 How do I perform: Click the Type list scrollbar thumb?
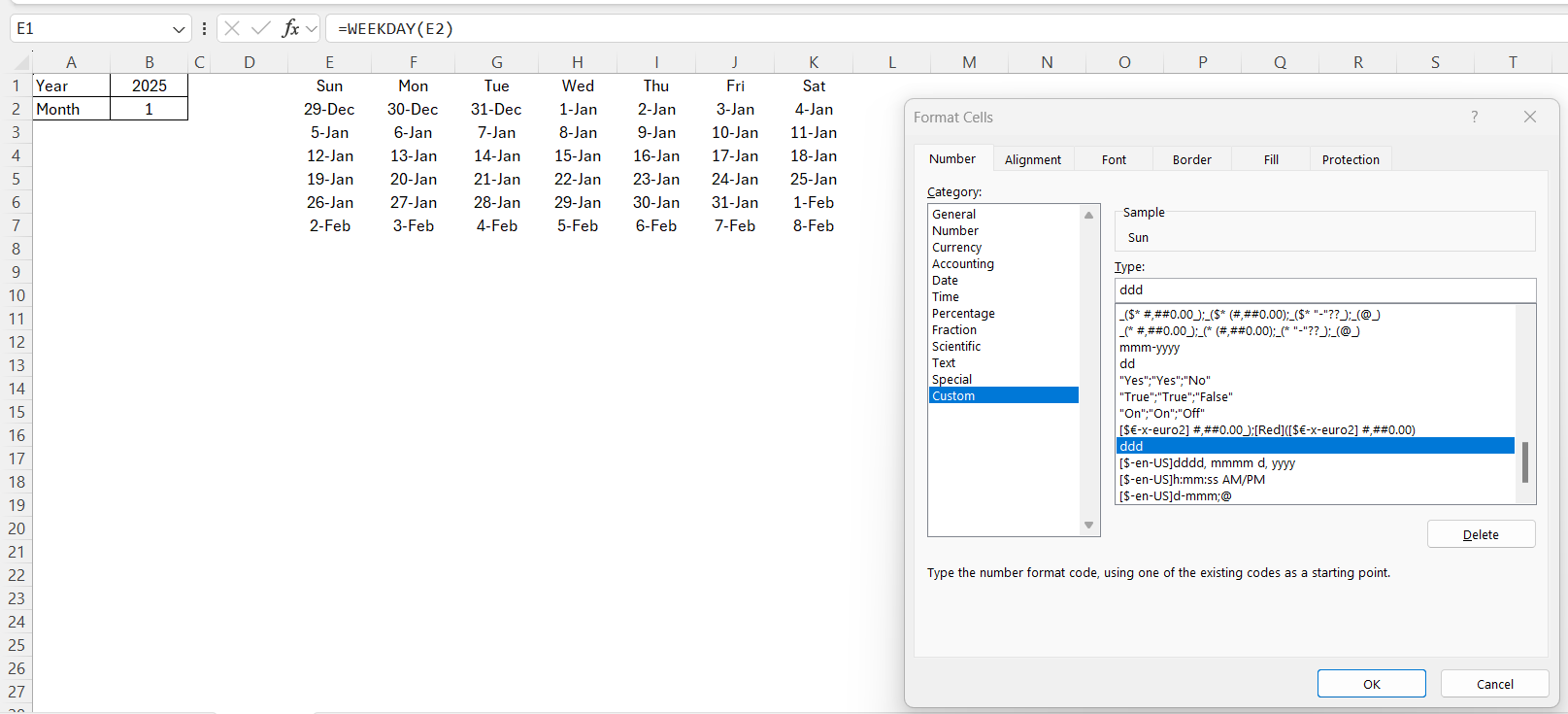click(1525, 462)
